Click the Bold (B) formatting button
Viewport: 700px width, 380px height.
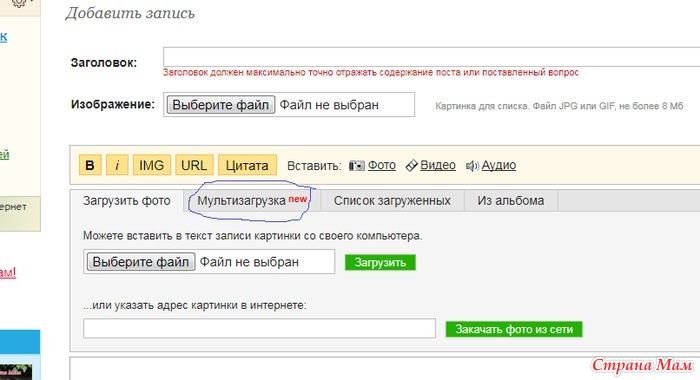coord(90,165)
